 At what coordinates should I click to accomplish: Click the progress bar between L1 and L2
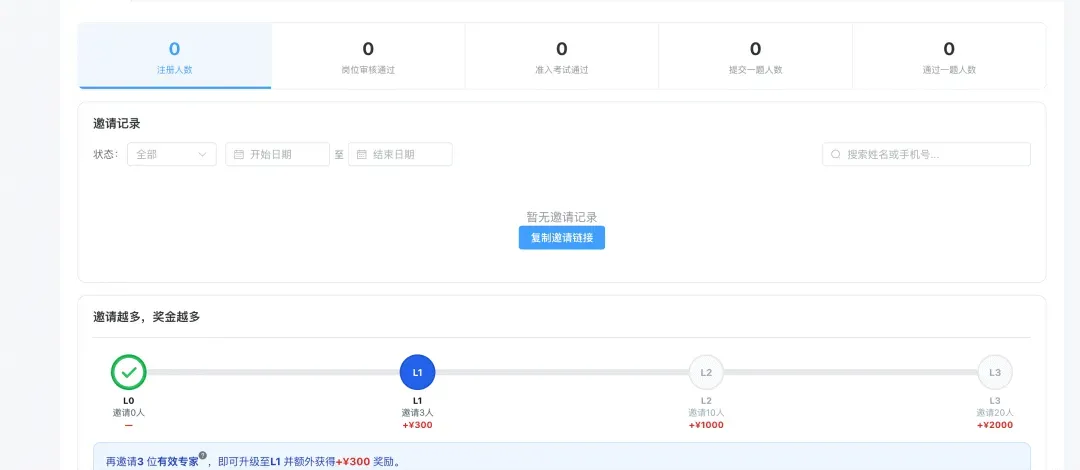click(561, 372)
